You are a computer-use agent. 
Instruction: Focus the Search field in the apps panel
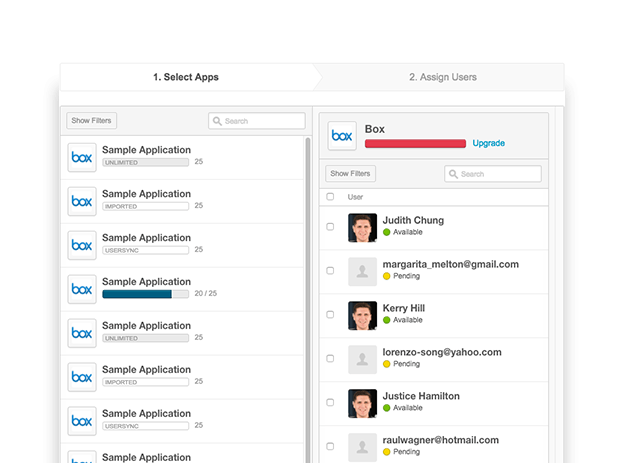coord(257,121)
